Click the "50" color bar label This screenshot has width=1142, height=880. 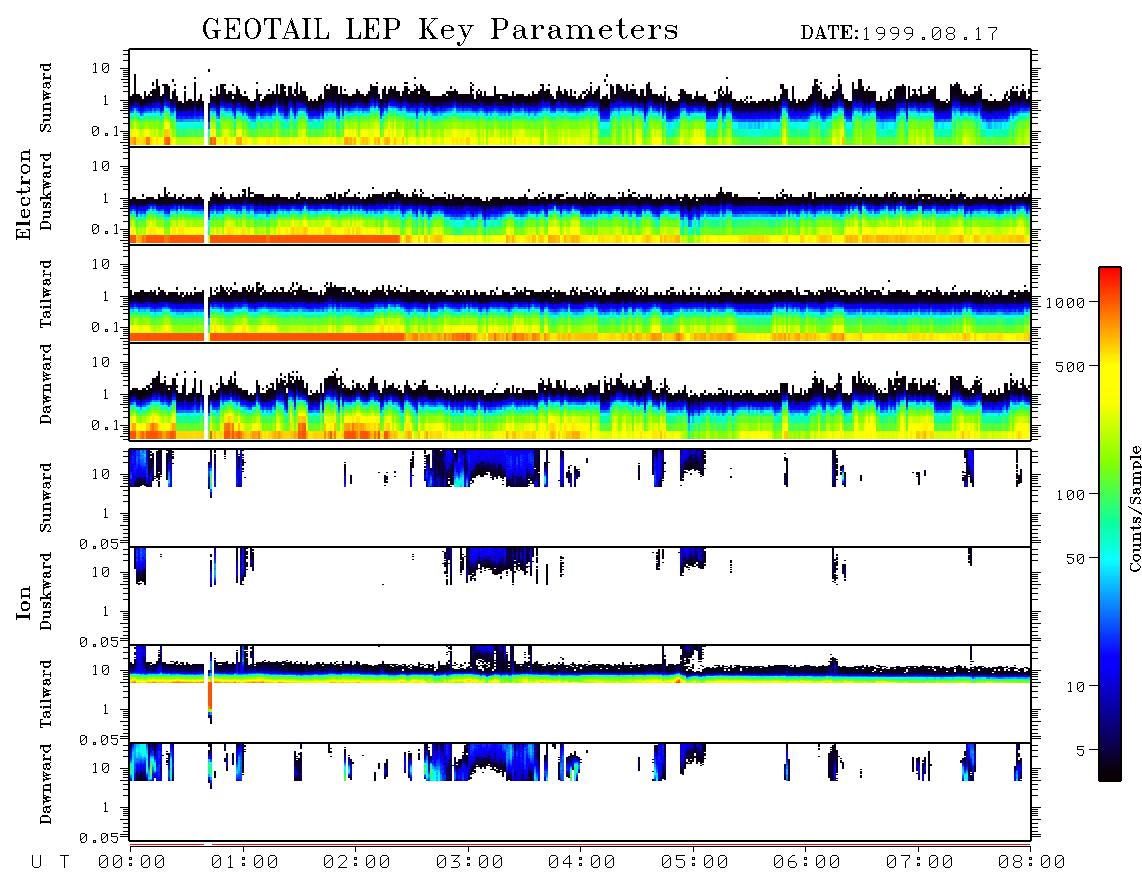(1076, 559)
